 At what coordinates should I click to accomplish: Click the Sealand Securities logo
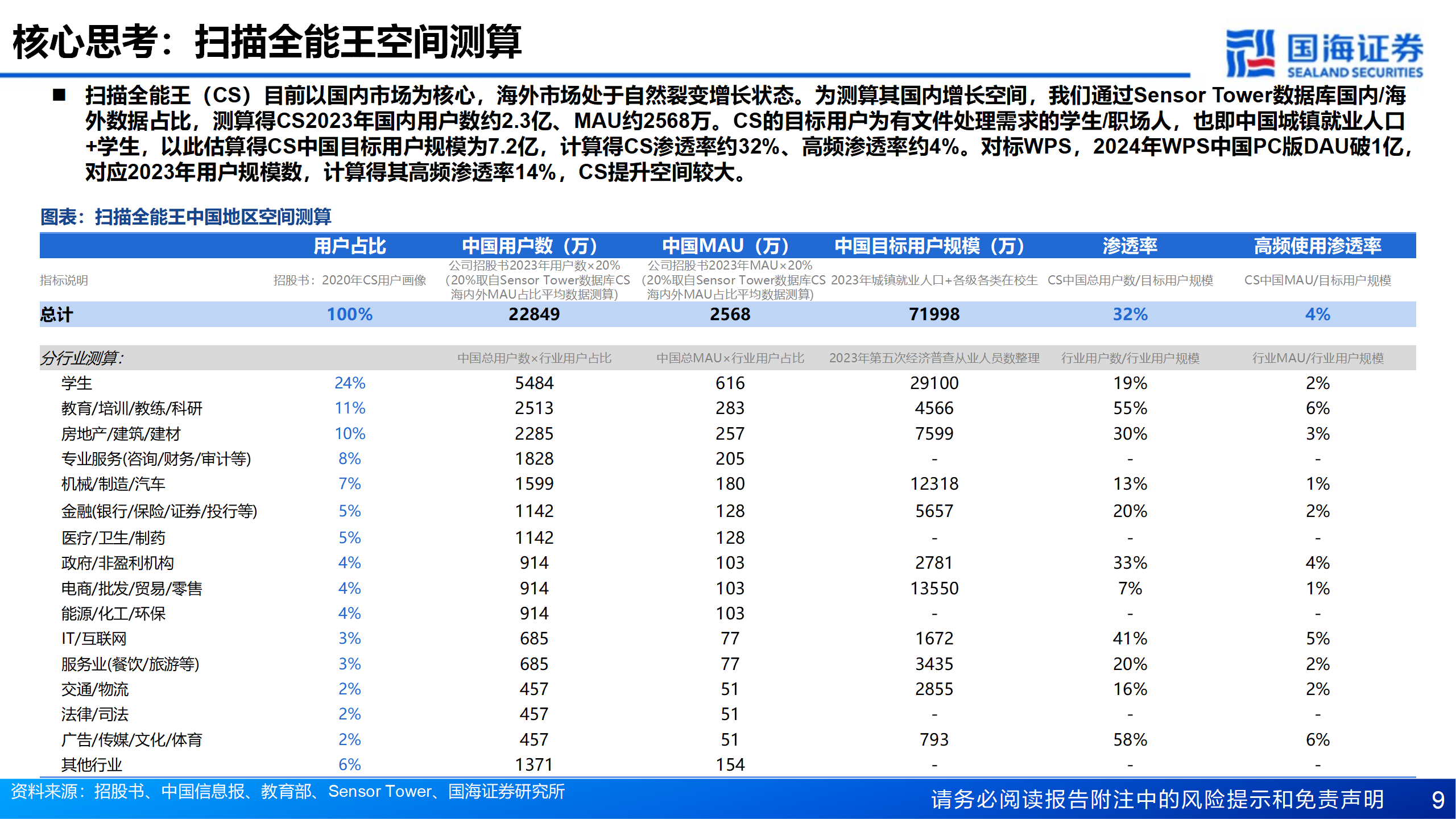click(x=1324, y=53)
